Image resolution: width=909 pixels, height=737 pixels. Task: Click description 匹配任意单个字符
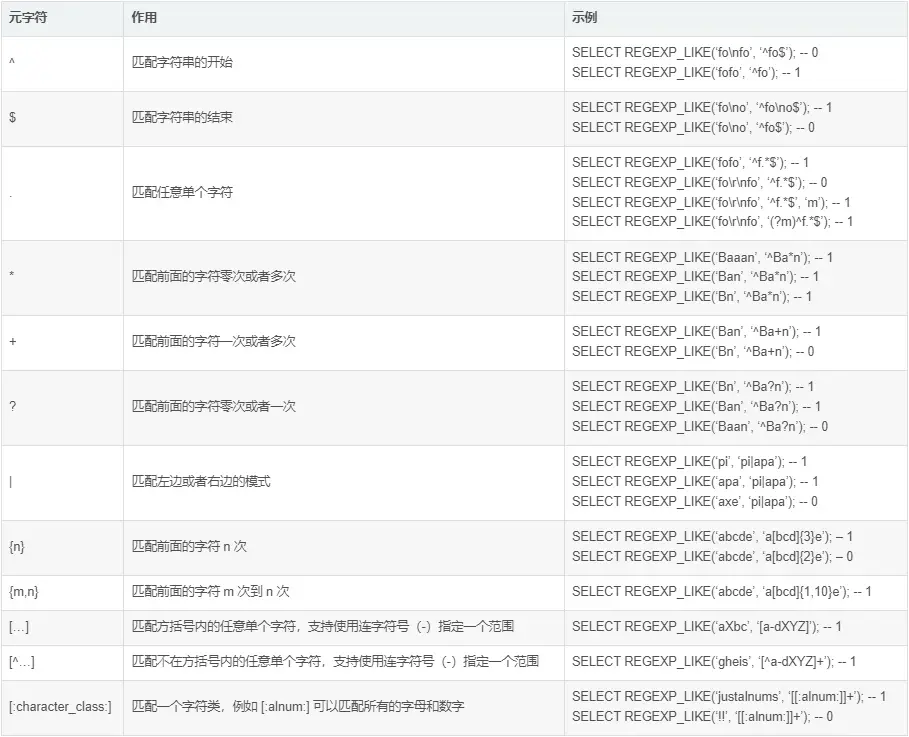tap(182, 192)
